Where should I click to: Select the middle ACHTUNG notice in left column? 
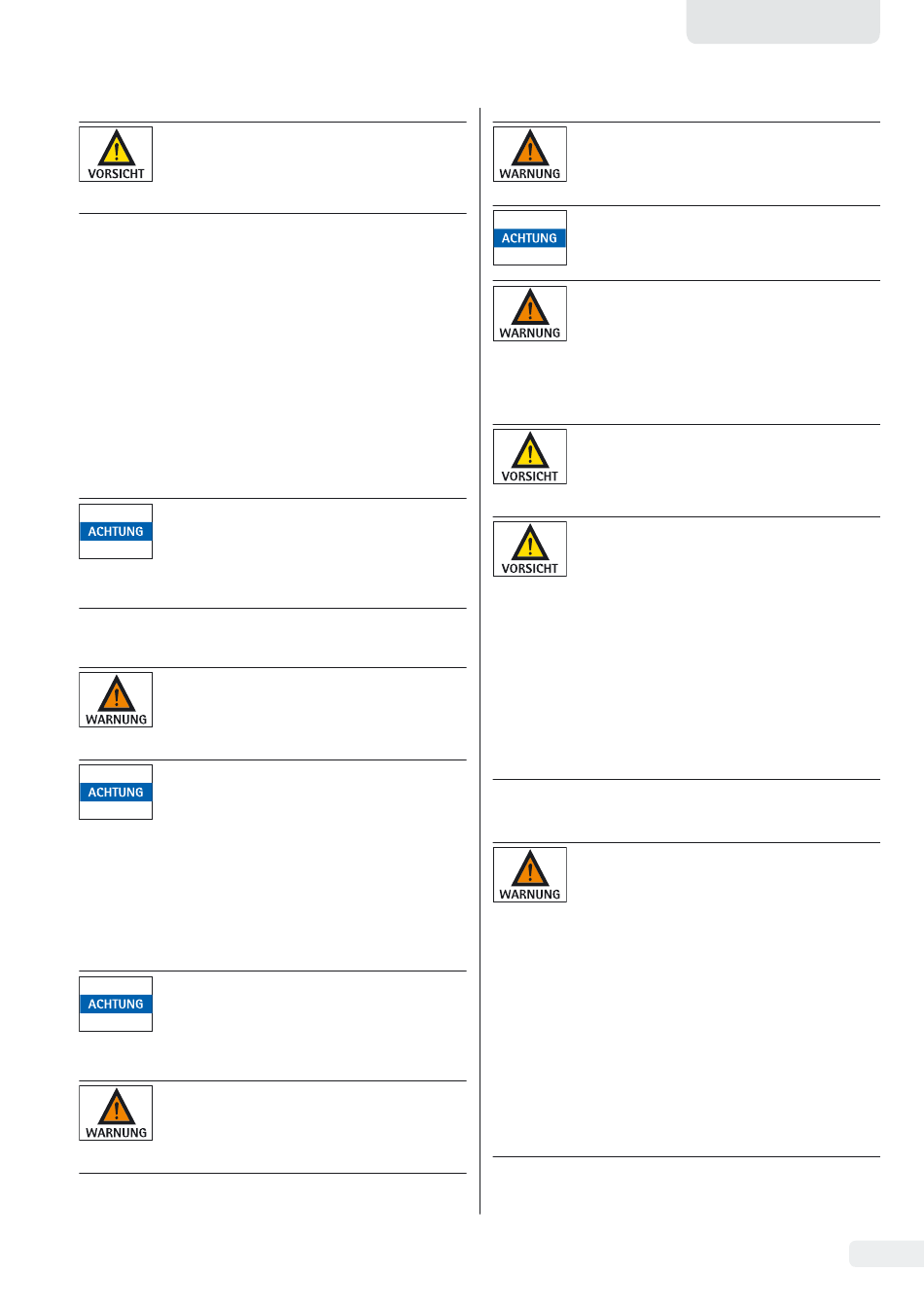[116, 792]
